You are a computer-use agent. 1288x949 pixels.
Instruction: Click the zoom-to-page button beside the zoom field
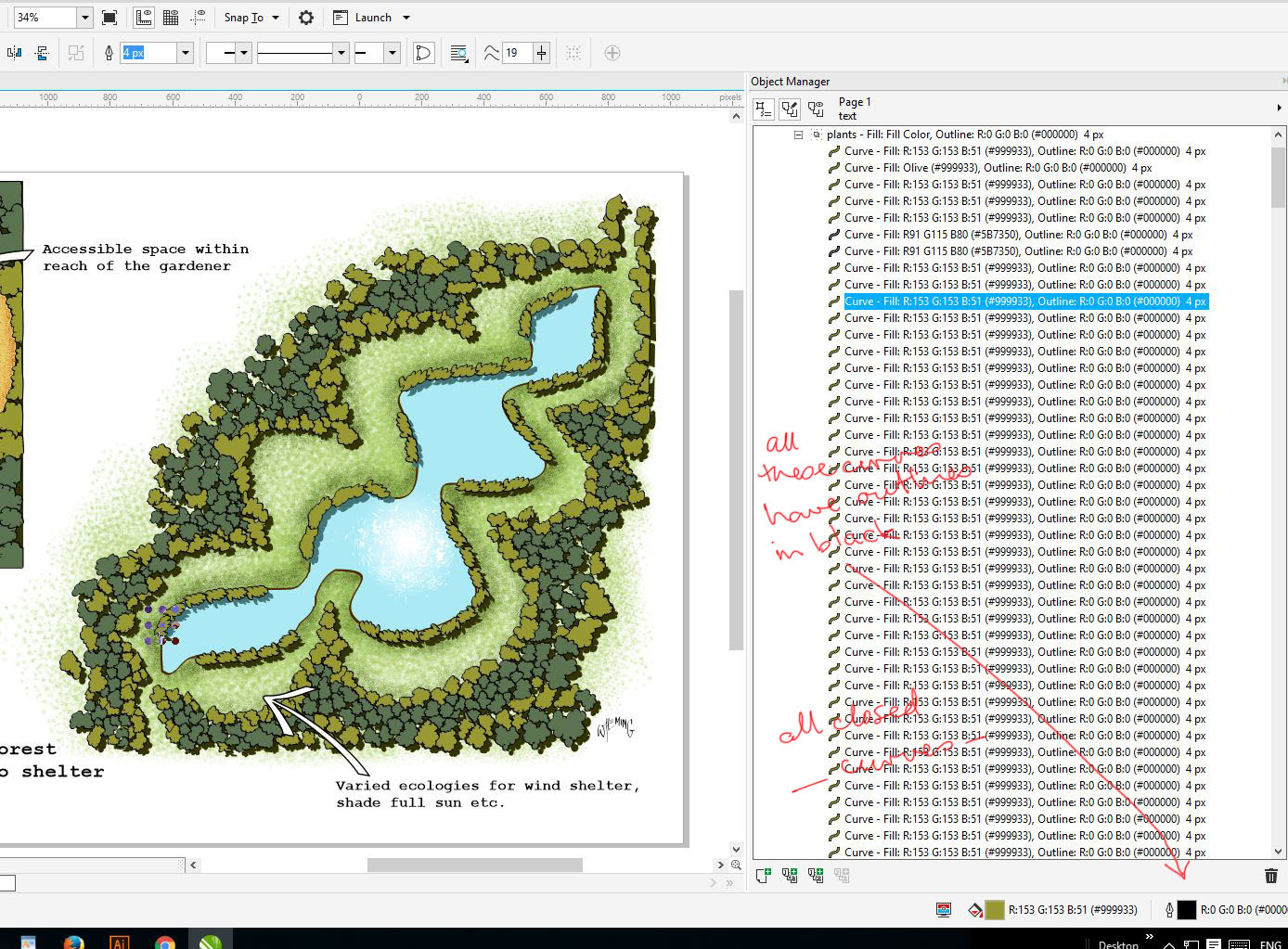(109, 17)
